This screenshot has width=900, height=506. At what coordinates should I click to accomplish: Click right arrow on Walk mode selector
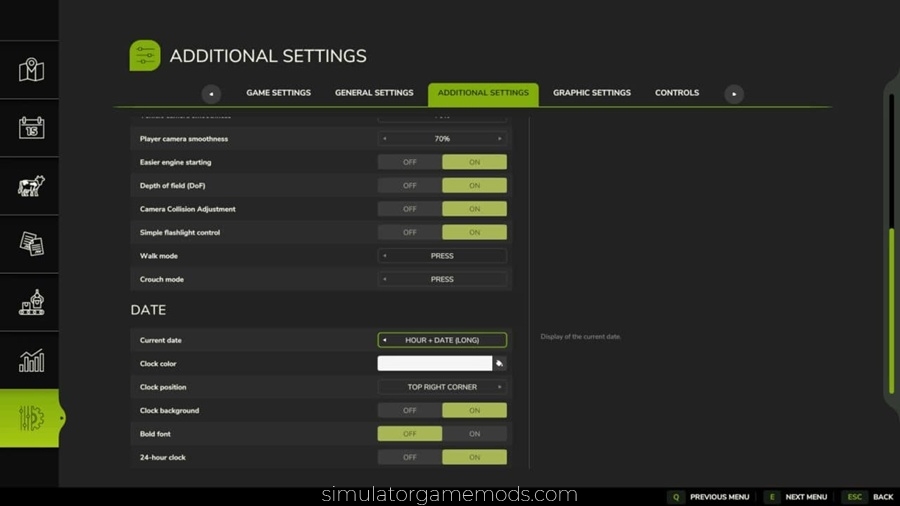click(499, 256)
